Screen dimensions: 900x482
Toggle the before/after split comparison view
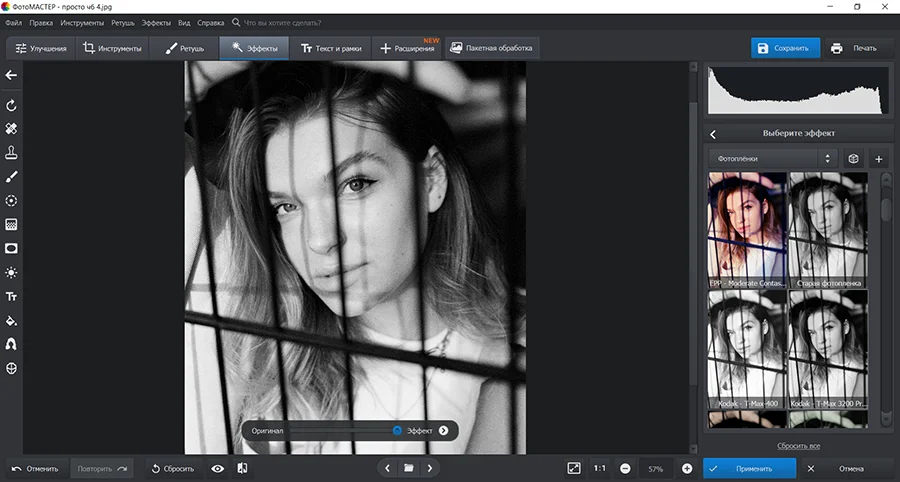pos(242,468)
